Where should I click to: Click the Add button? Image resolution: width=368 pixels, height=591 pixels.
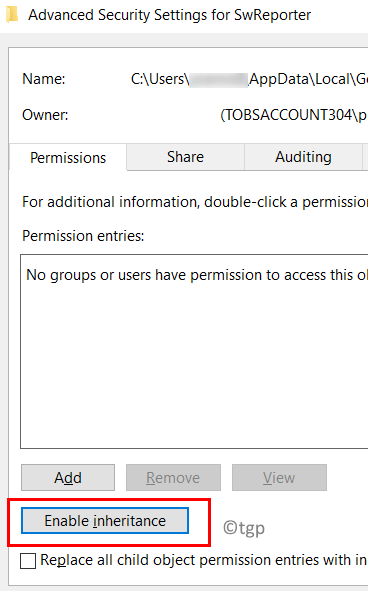(68, 478)
